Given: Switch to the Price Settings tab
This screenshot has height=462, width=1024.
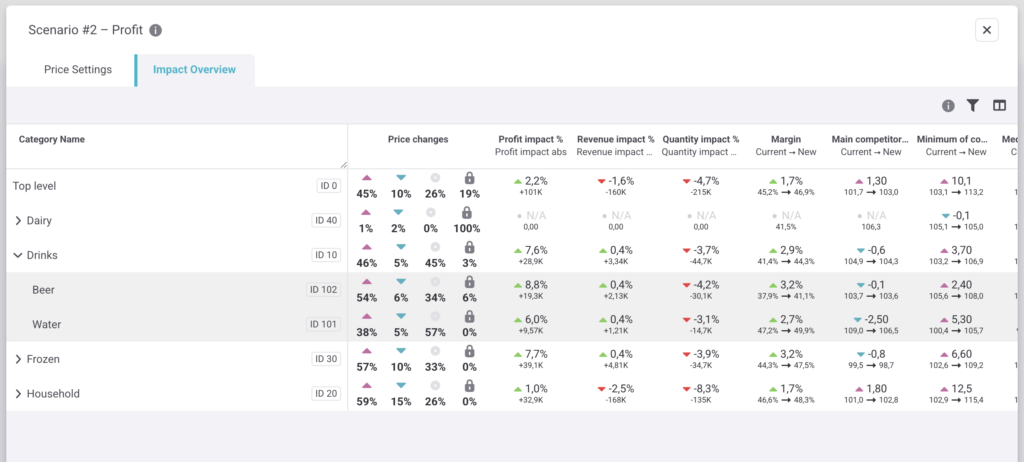Looking at the screenshot, I should 78,70.
